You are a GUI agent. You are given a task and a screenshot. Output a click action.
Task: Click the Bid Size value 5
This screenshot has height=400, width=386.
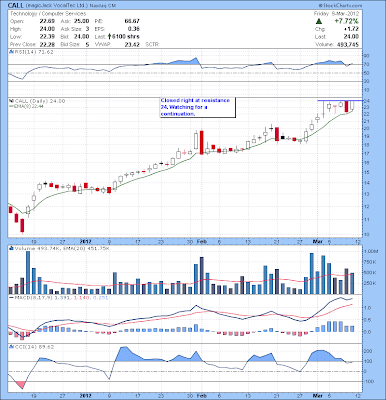click(87, 44)
